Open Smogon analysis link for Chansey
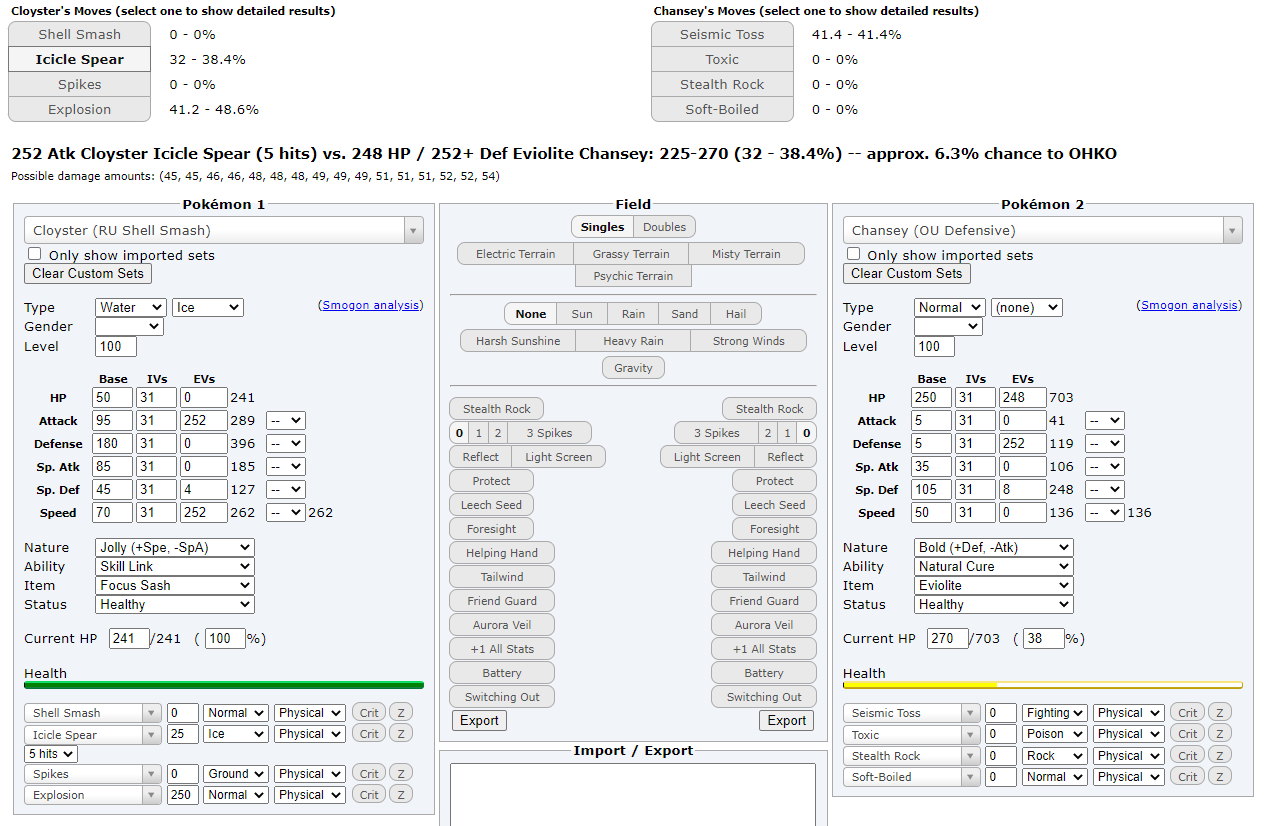The width and height of the screenshot is (1264, 826). point(1190,305)
